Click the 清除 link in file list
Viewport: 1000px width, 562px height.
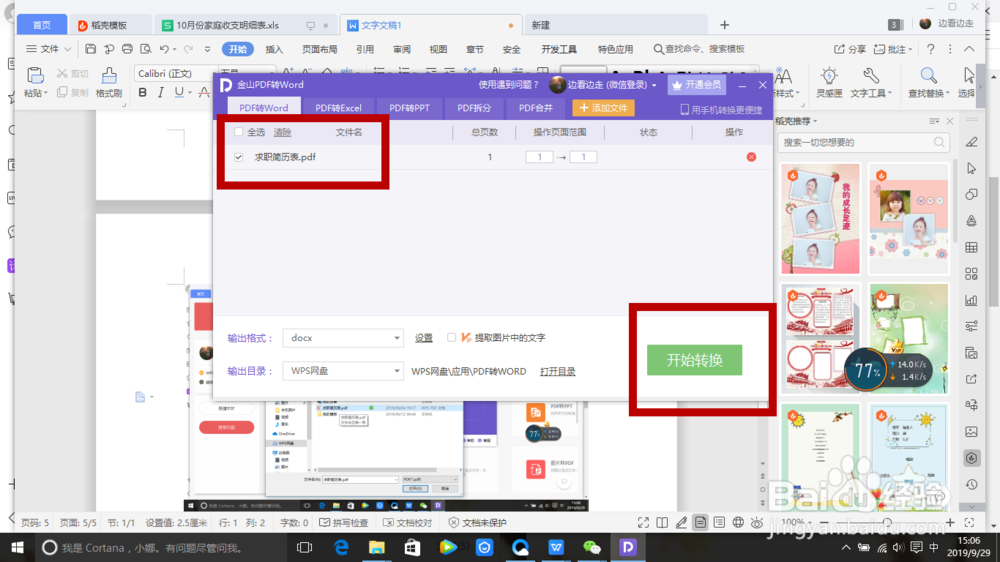click(x=283, y=132)
